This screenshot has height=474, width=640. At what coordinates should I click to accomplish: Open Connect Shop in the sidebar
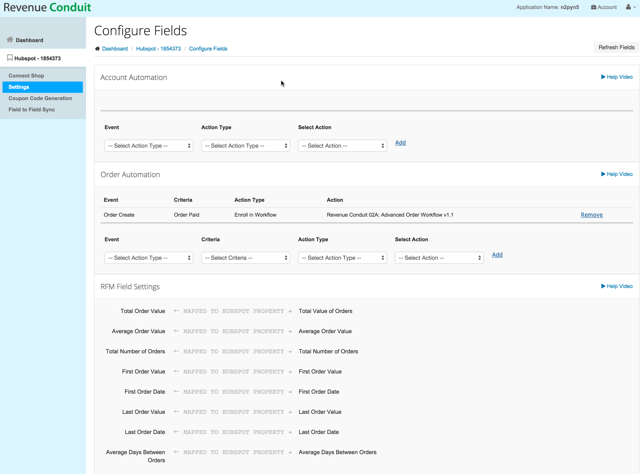pos(26,76)
